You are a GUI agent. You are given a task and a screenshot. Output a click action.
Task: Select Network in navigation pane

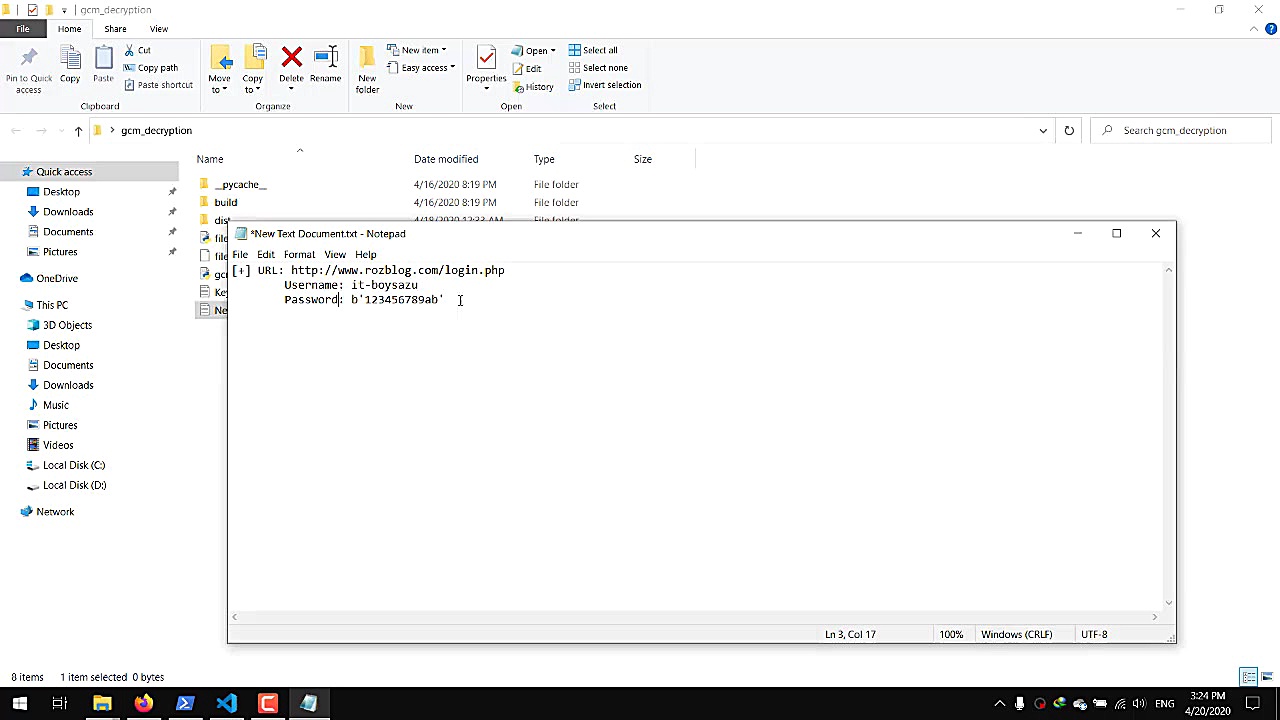(x=55, y=512)
